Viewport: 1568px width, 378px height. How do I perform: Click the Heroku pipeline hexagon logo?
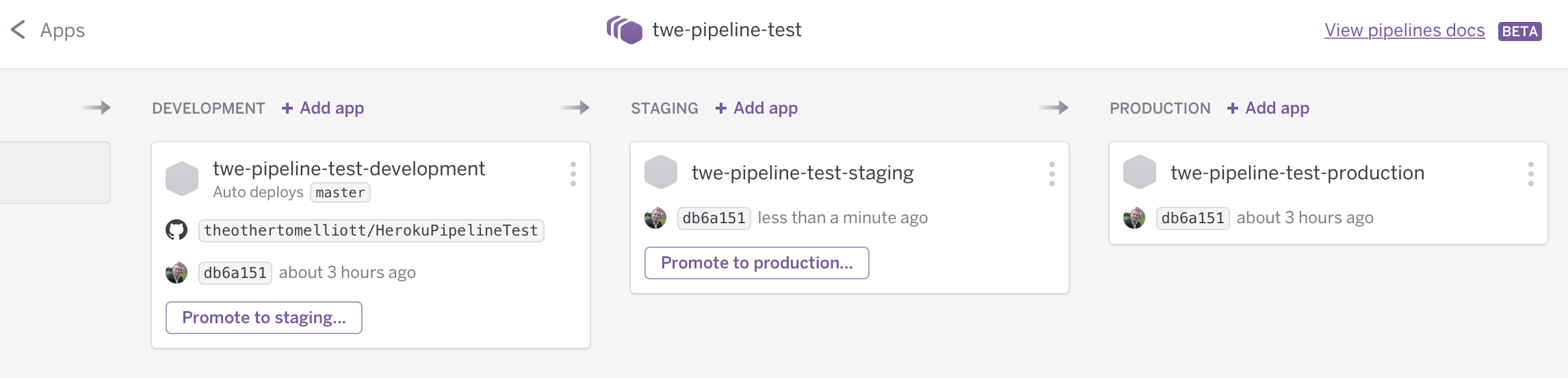point(625,30)
